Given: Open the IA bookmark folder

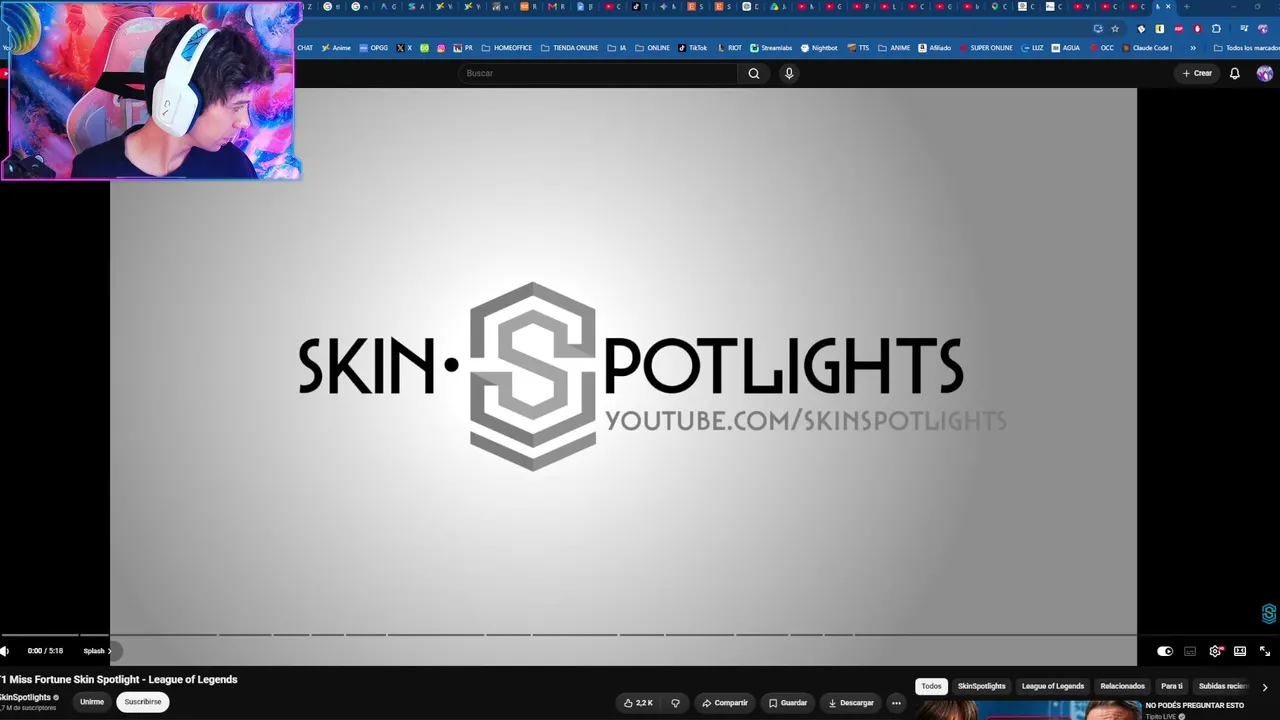Looking at the screenshot, I should coord(617,48).
